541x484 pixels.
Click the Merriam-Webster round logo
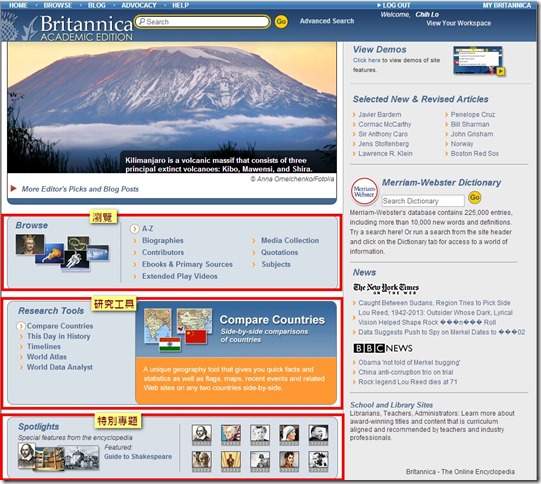coord(364,191)
